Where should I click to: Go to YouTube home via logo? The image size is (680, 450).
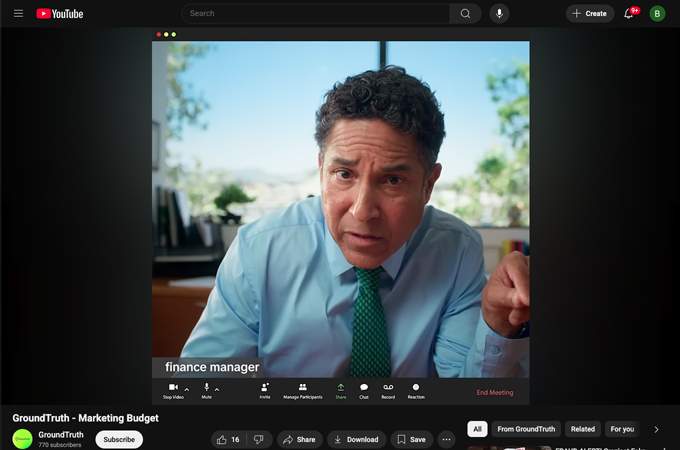(59, 14)
